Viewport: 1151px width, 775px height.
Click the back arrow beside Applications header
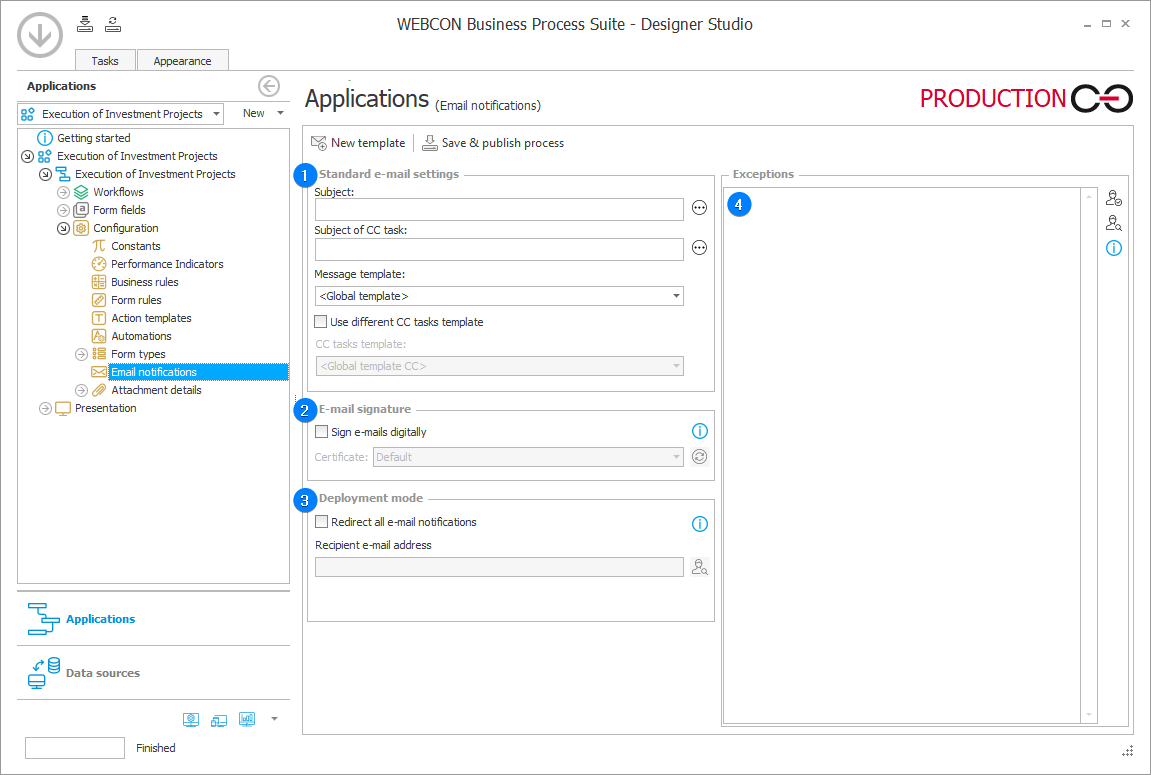coord(269,86)
